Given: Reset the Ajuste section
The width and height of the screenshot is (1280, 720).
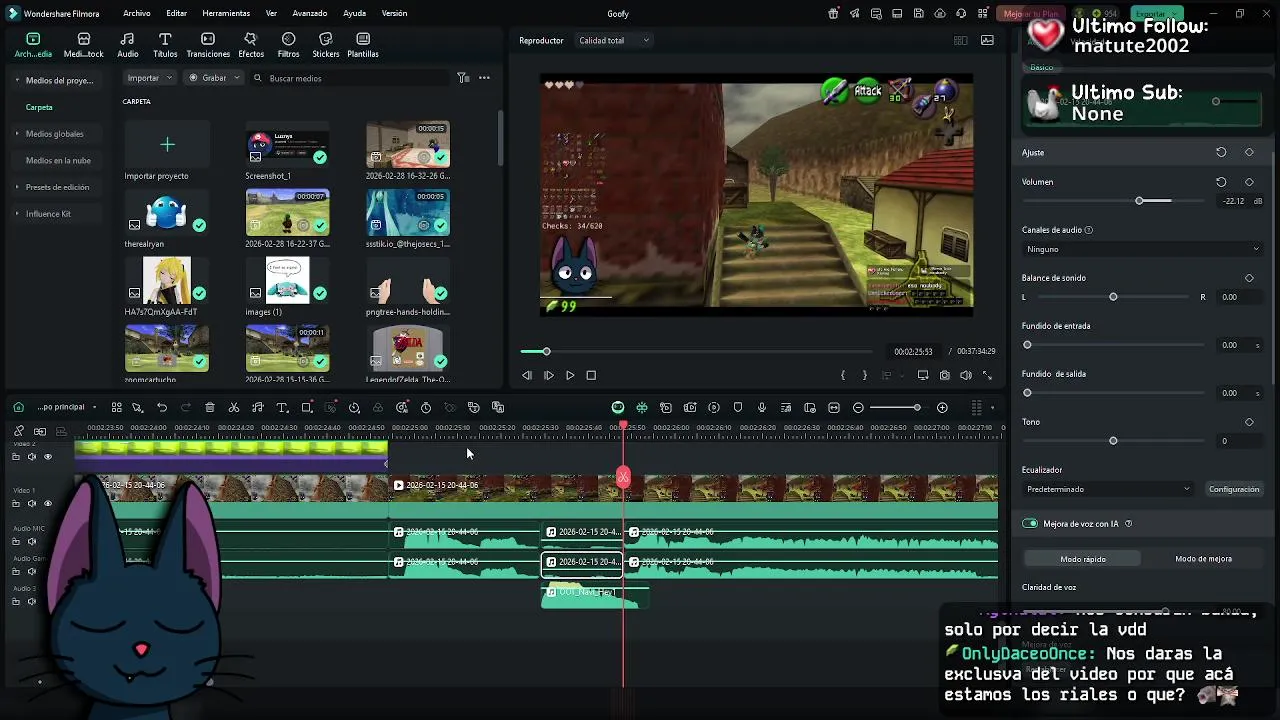Looking at the screenshot, I should pyautogui.click(x=1221, y=152).
